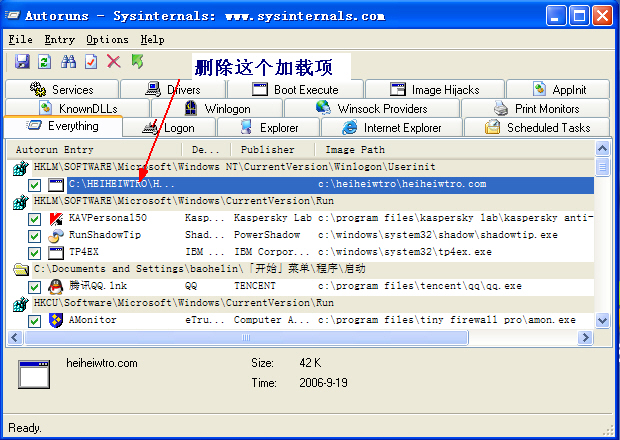Click registry icon beside HKLM CurrentVersion\Run
This screenshot has width=620, height=440.
[21, 202]
